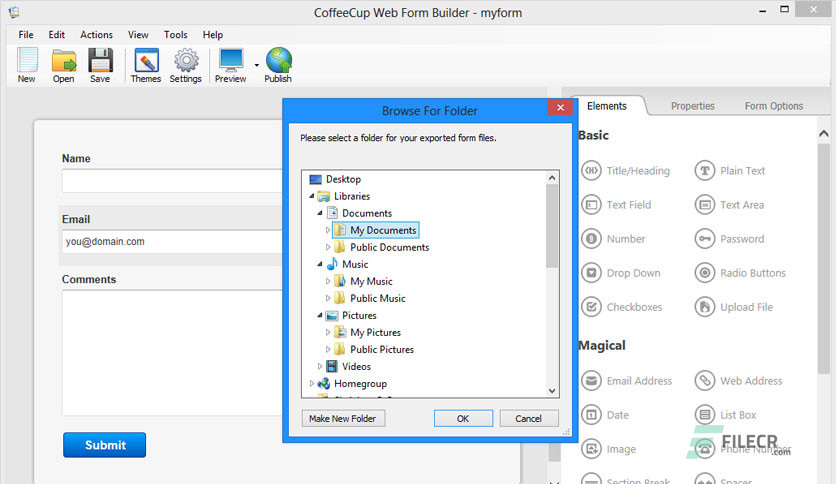Viewport: 836px width, 484px height.
Task: Add a Date element
Action: [x=605, y=415]
